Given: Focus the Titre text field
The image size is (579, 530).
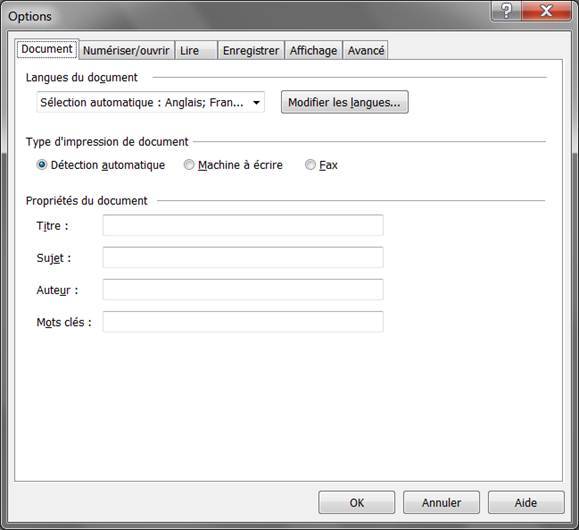Looking at the screenshot, I should (243, 225).
